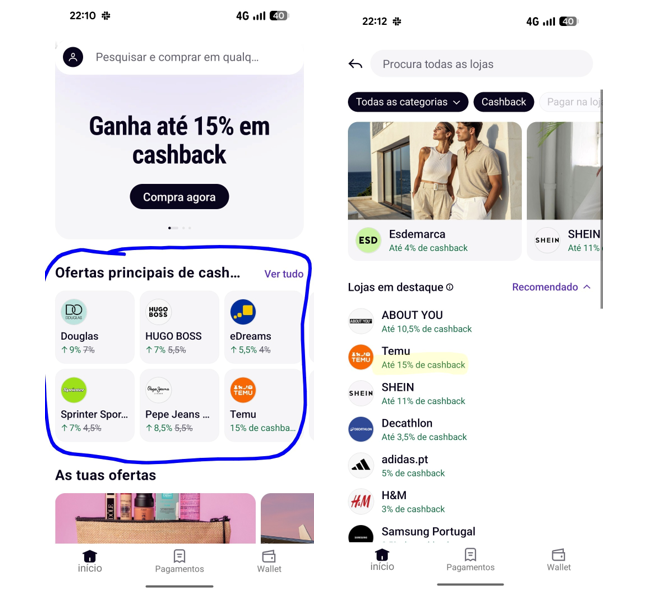Click the info icon beside Lojas em destaque
Screen dimensions: 650x595
(450, 287)
